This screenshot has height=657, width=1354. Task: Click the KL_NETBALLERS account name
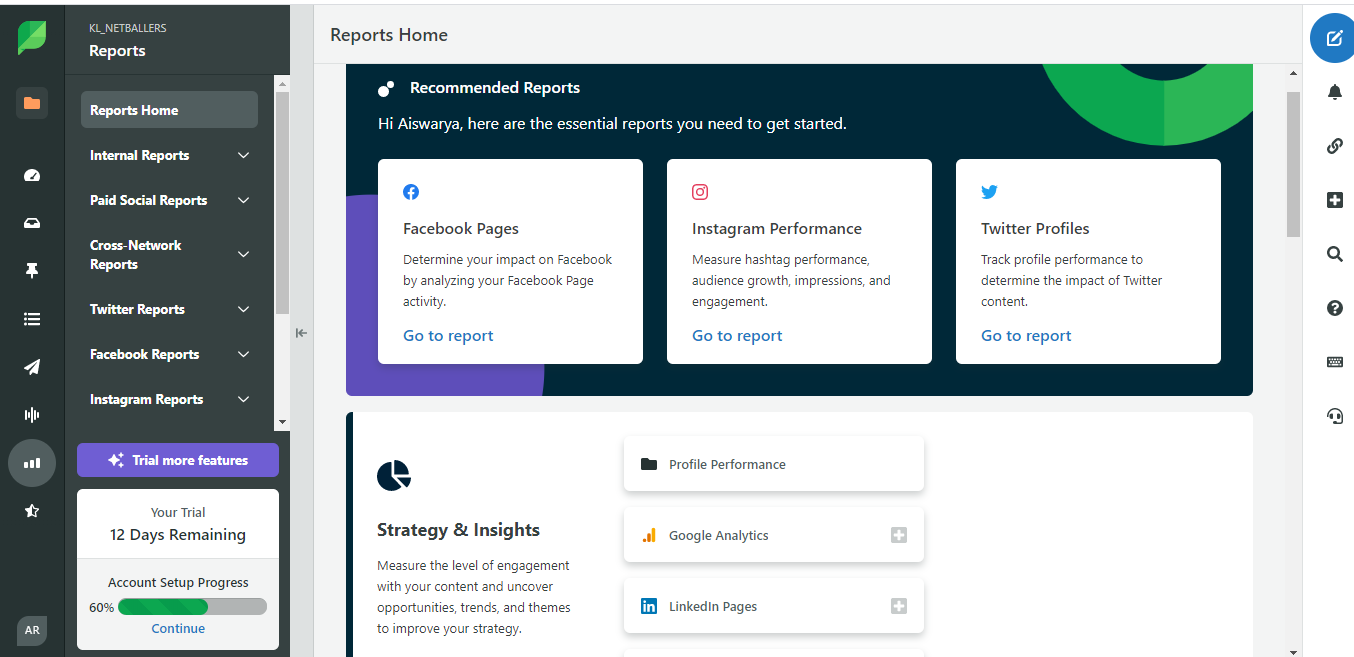coord(127,29)
